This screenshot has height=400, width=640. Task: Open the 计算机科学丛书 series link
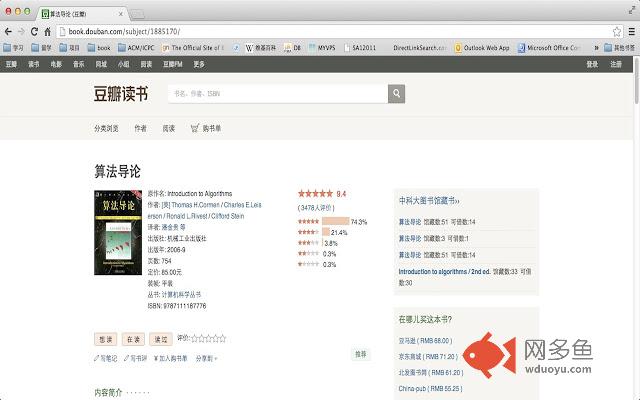pos(181,295)
